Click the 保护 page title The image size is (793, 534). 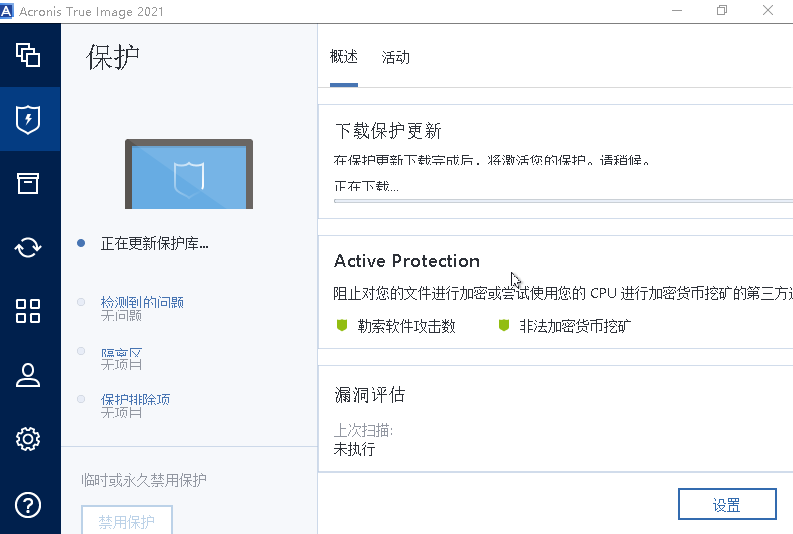point(113,57)
